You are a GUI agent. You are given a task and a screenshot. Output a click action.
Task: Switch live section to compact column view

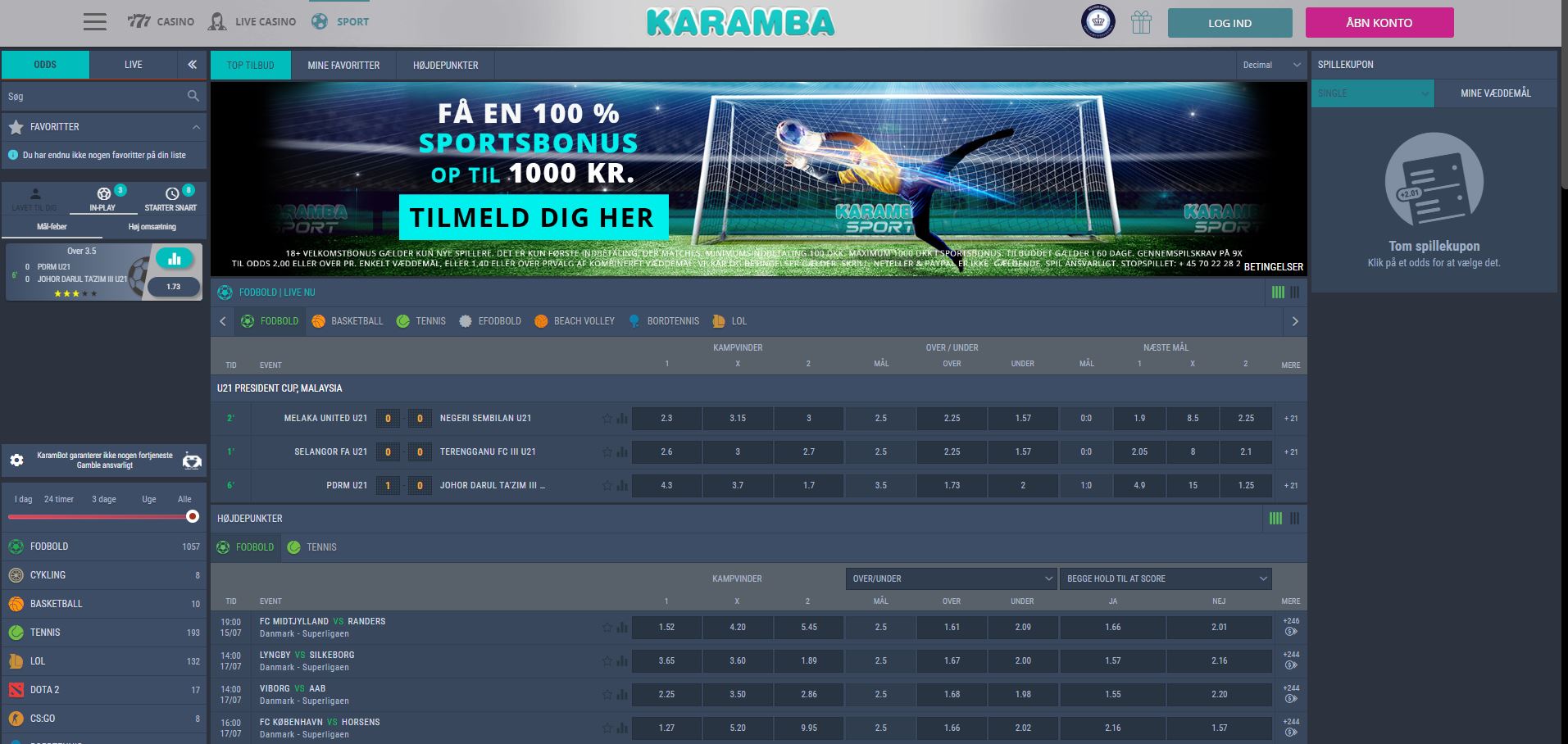[x=1295, y=293]
